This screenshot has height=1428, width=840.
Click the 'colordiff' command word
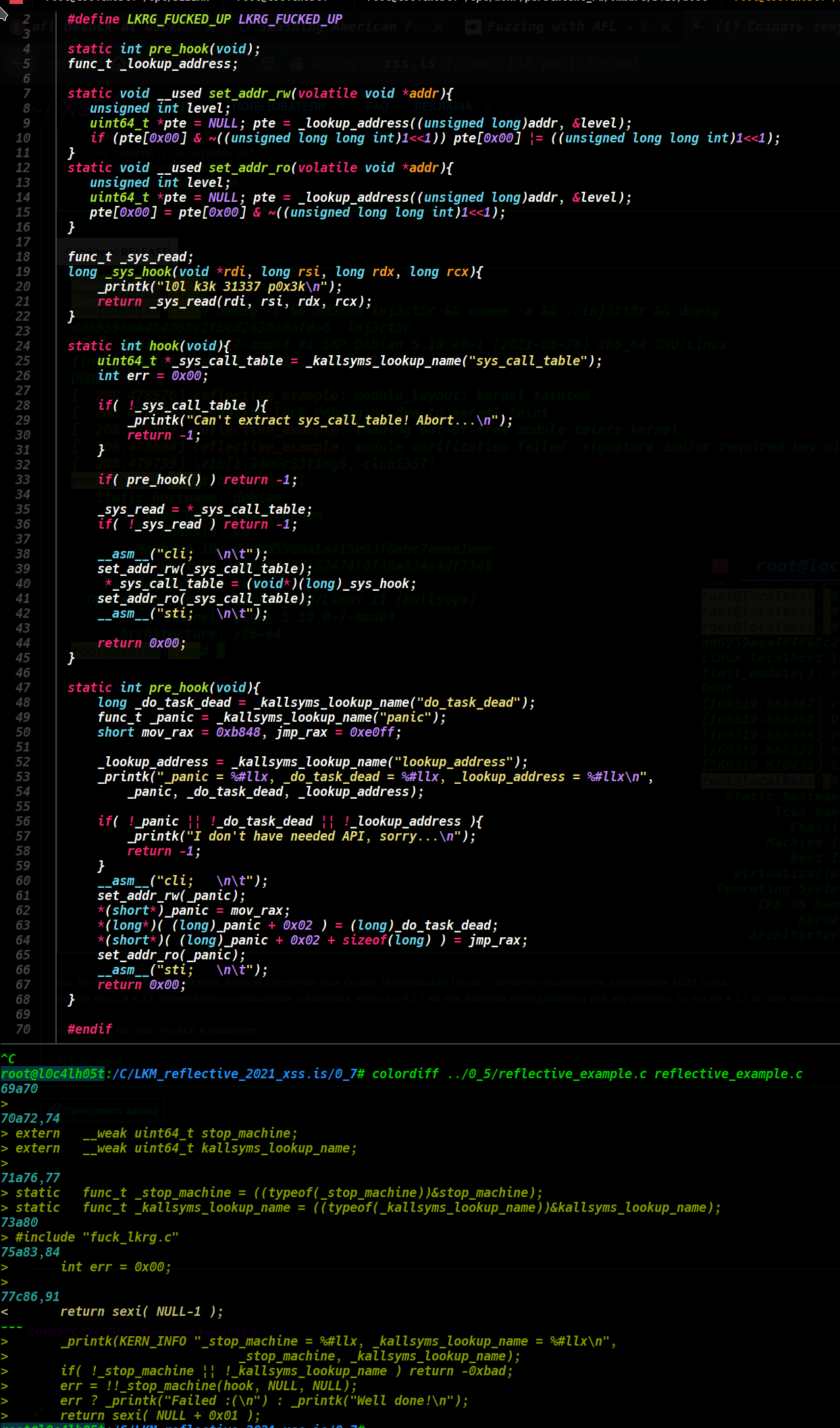pyautogui.click(x=405, y=1074)
